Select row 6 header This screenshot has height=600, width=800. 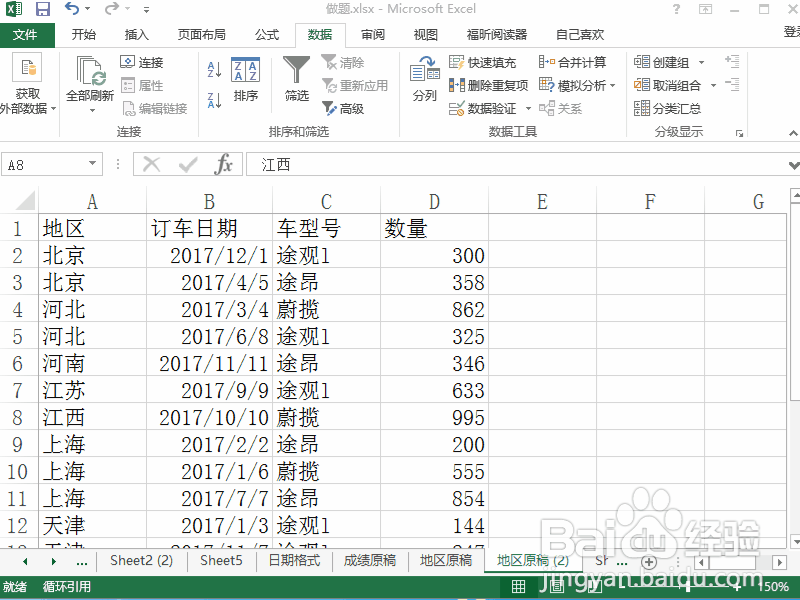pyautogui.click(x=18, y=364)
